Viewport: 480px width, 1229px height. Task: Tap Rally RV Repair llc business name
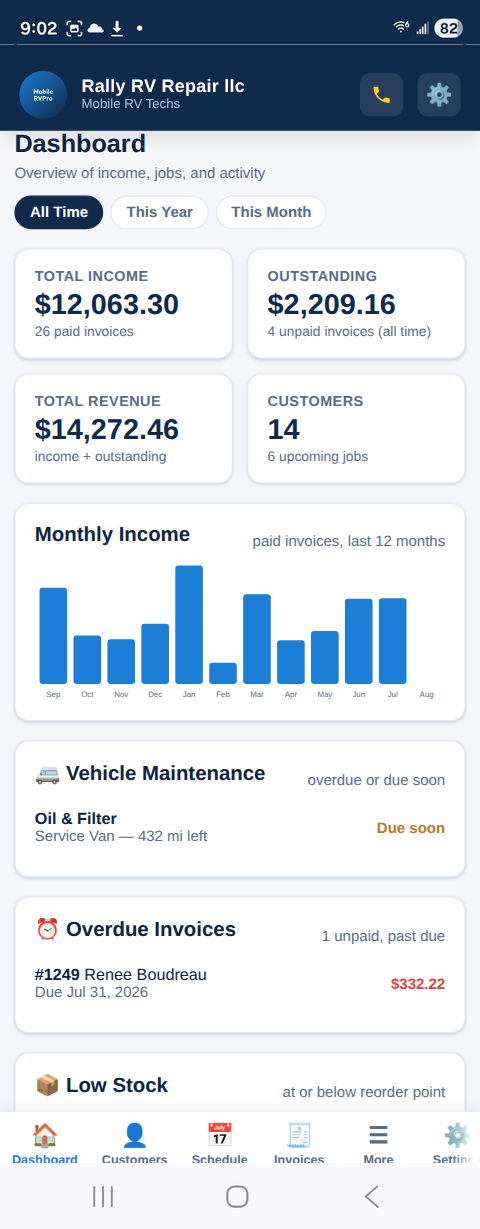[x=163, y=86]
